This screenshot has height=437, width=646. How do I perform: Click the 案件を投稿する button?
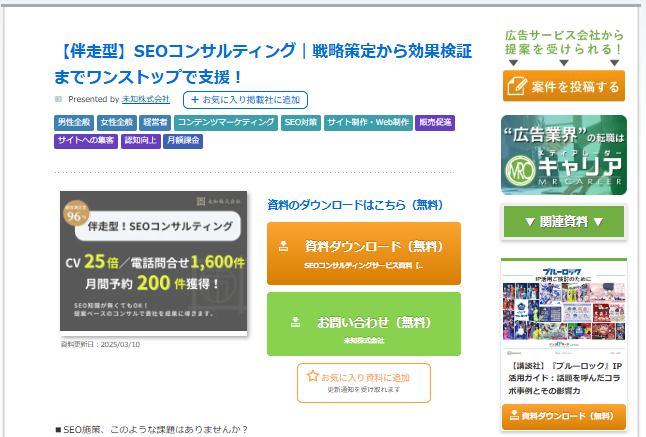coord(564,86)
